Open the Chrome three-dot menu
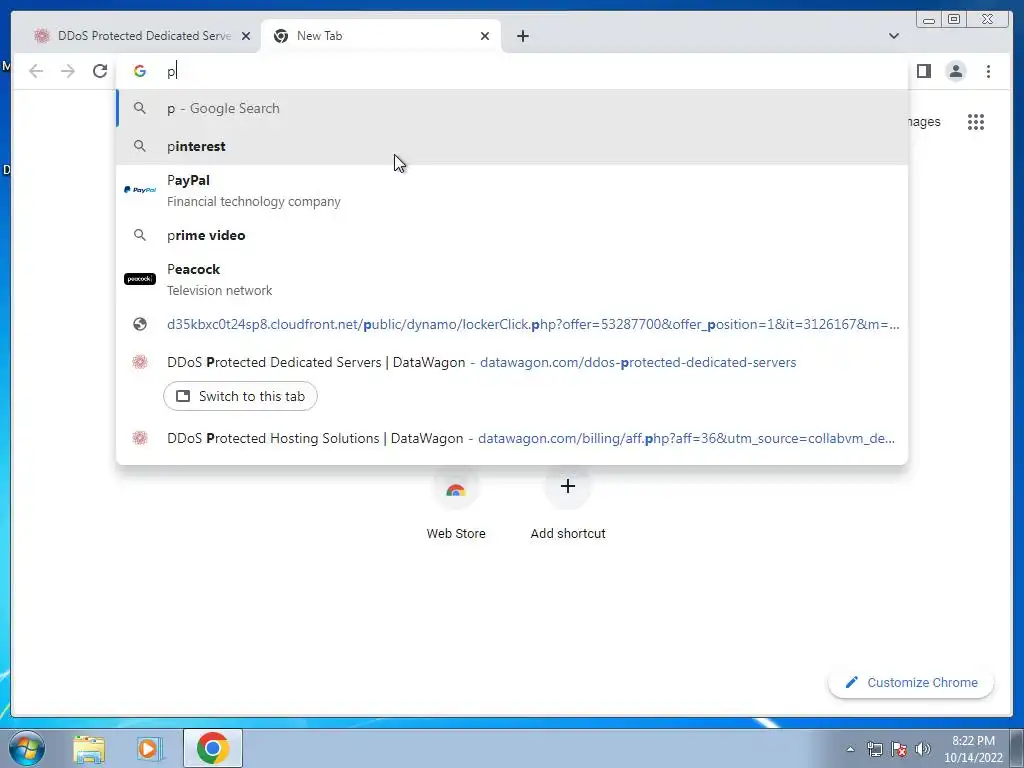This screenshot has height=768, width=1024. coord(988,71)
